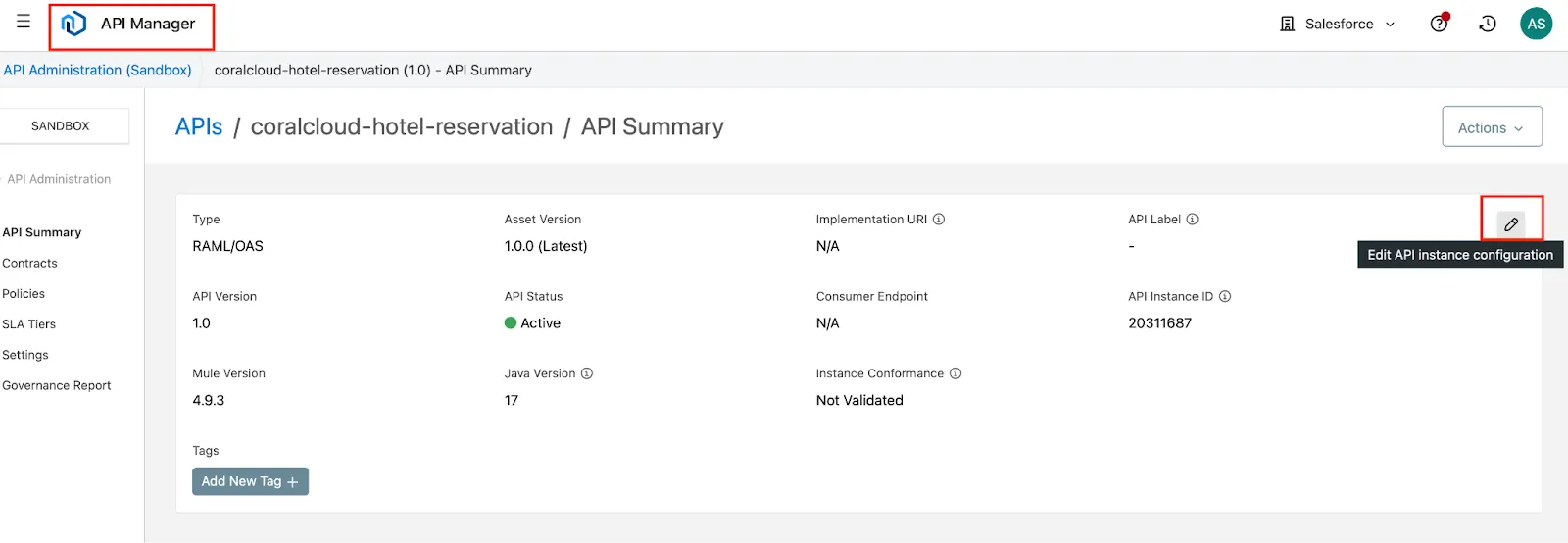Viewport: 1568px width, 543px height.
Task: Open the Actions dropdown menu
Action: click(x=1491, y=127)
